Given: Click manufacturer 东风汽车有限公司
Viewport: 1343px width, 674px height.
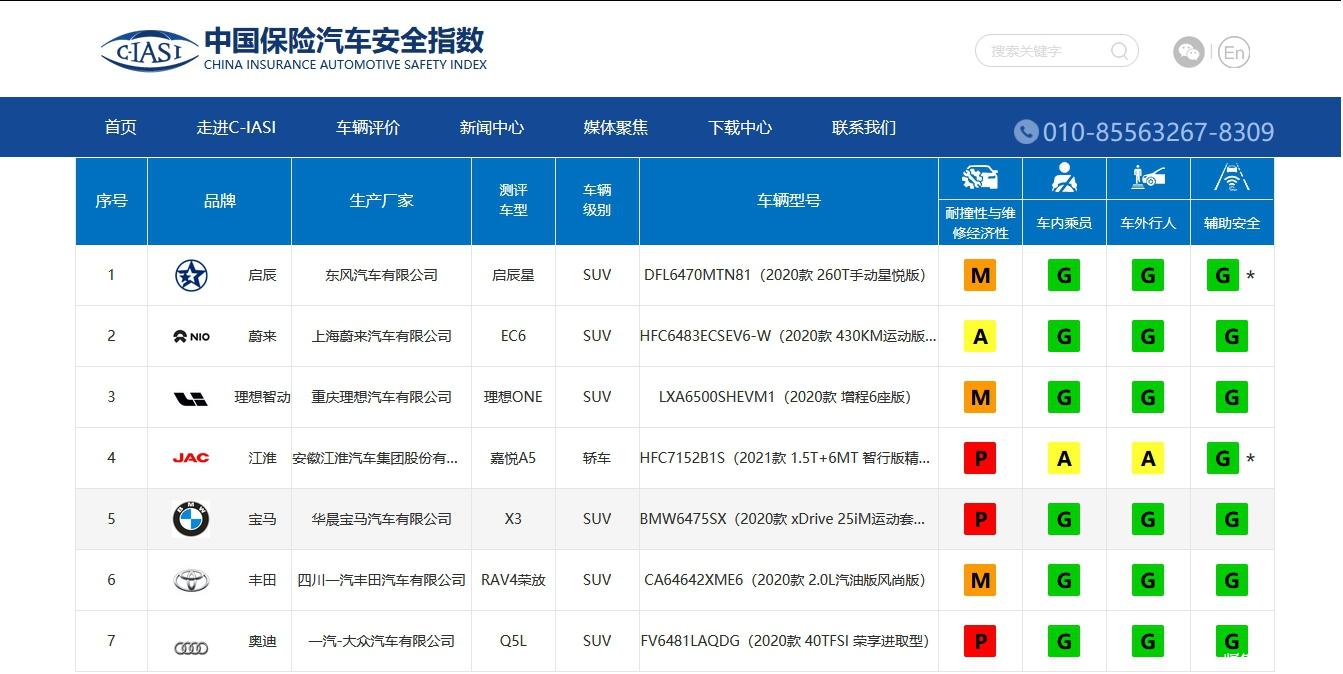Looking at the screenshot, I should point(381,275).
